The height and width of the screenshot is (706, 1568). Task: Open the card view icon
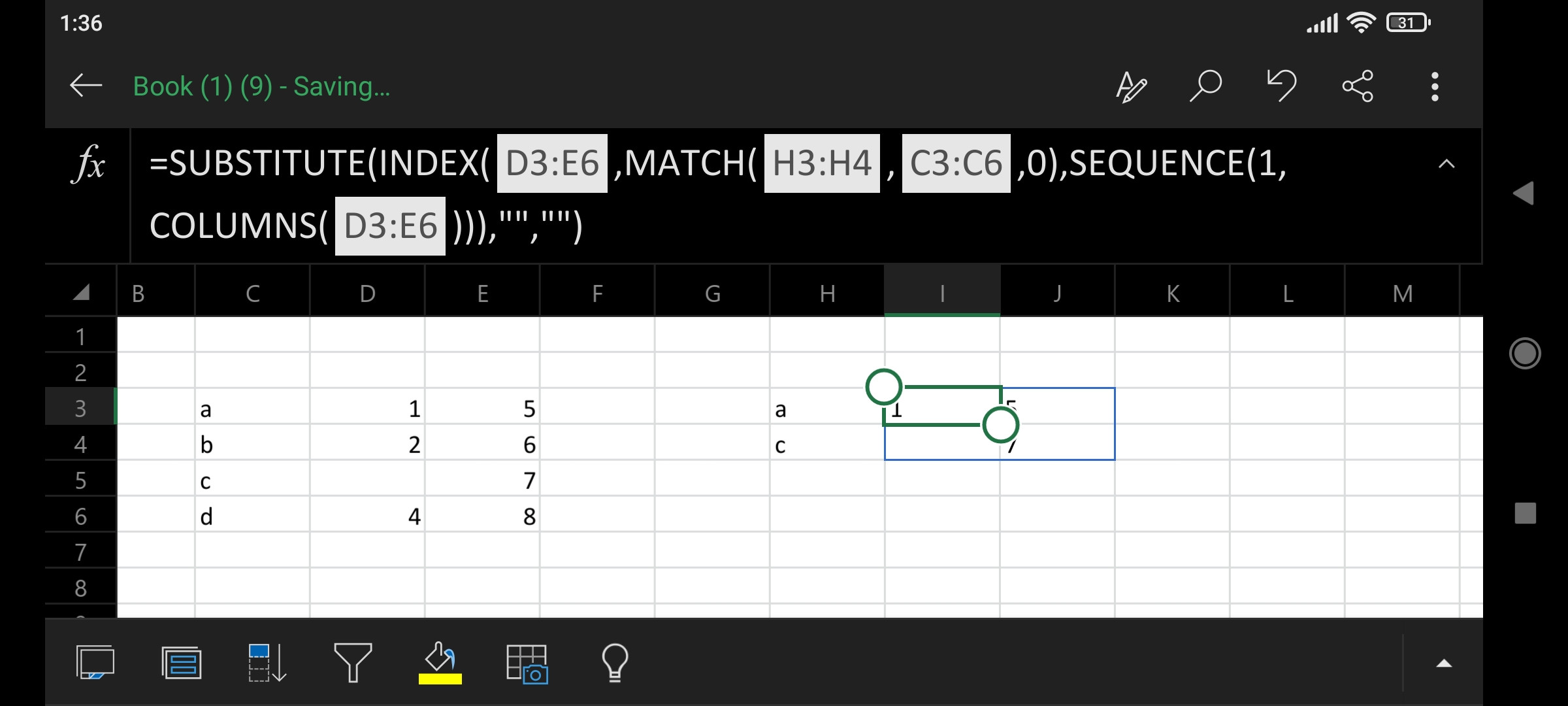181,663
